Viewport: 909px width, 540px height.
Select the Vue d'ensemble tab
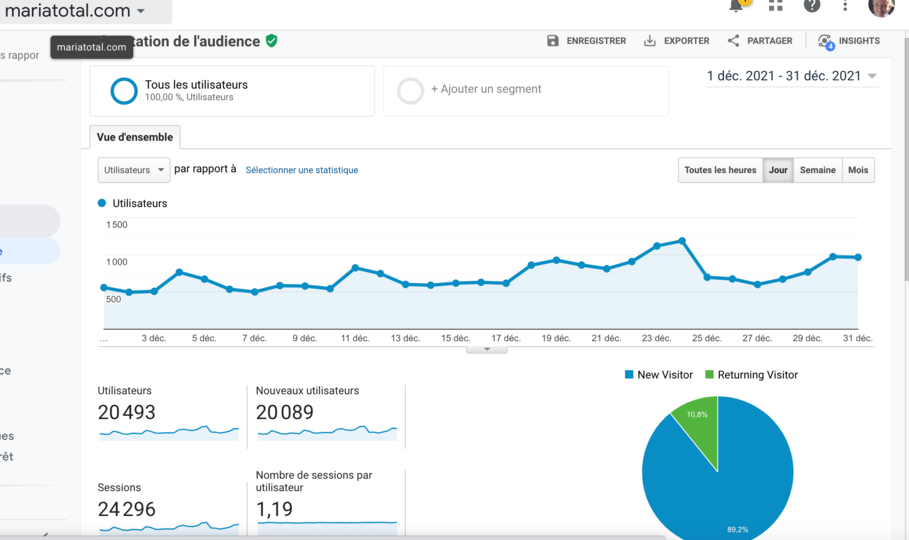pyautogui.click(x=135, y=137)
